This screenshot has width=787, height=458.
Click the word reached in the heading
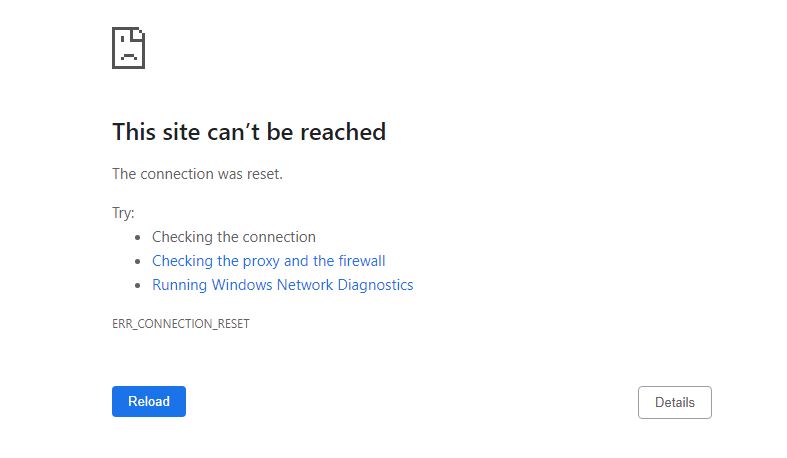(343, 132)
